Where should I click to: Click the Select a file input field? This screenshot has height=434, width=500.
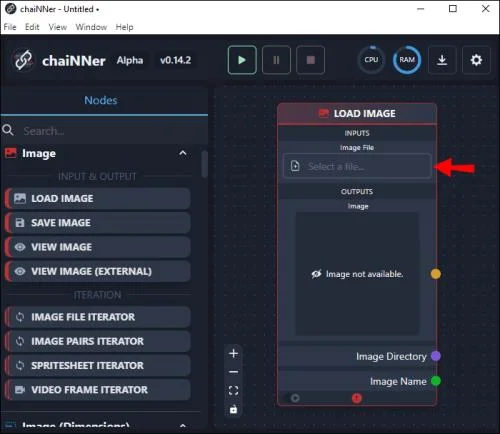[357, 166]
